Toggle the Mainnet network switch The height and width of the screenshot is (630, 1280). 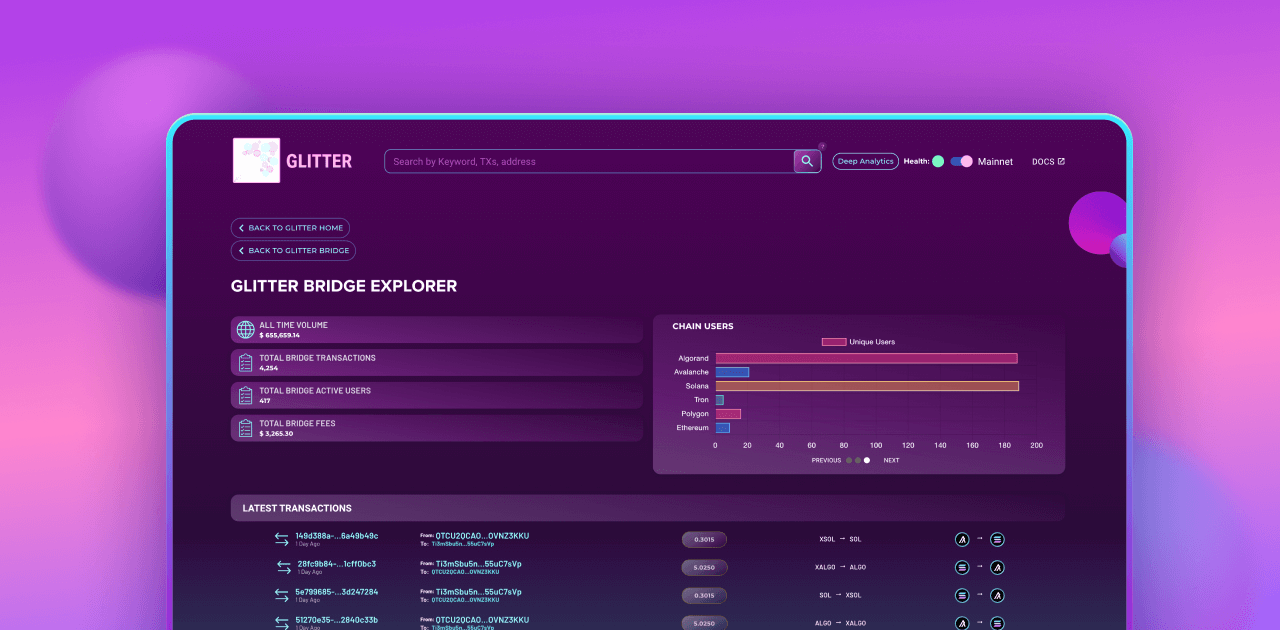coord(961,161)
